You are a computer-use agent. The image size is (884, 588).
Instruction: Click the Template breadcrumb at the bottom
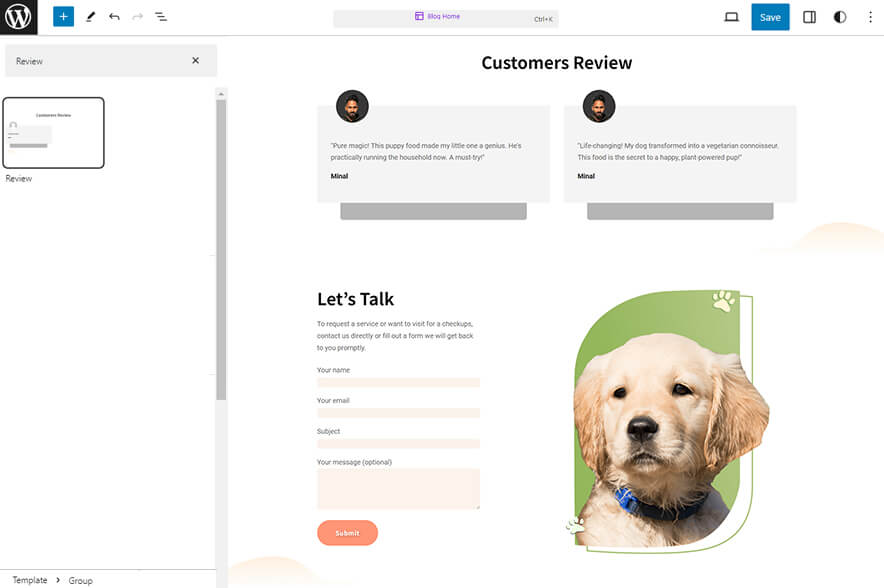29,579
